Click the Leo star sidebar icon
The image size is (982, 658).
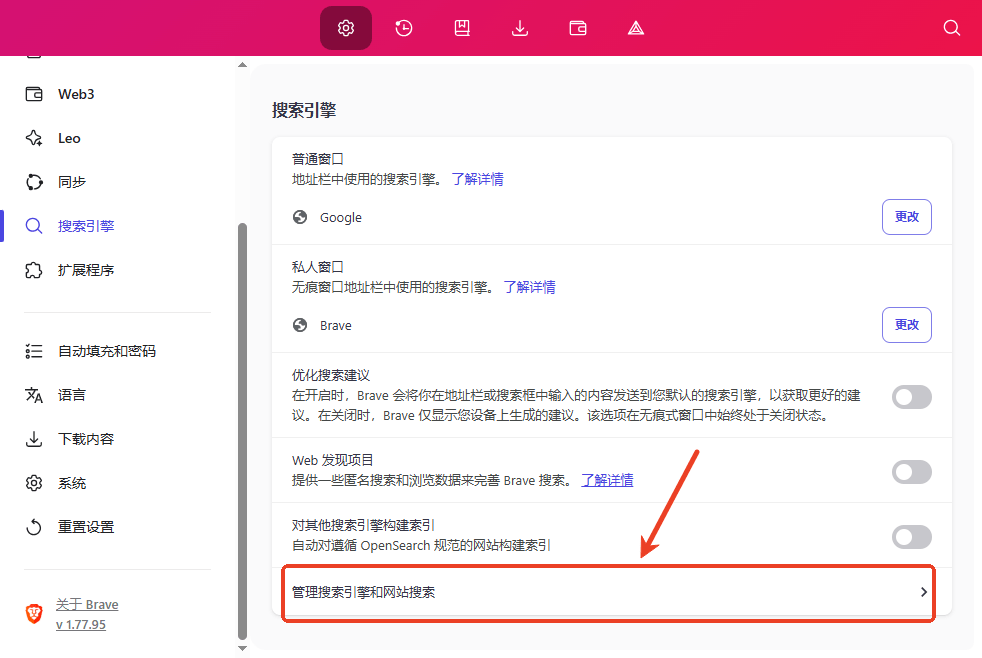[34, 138]
